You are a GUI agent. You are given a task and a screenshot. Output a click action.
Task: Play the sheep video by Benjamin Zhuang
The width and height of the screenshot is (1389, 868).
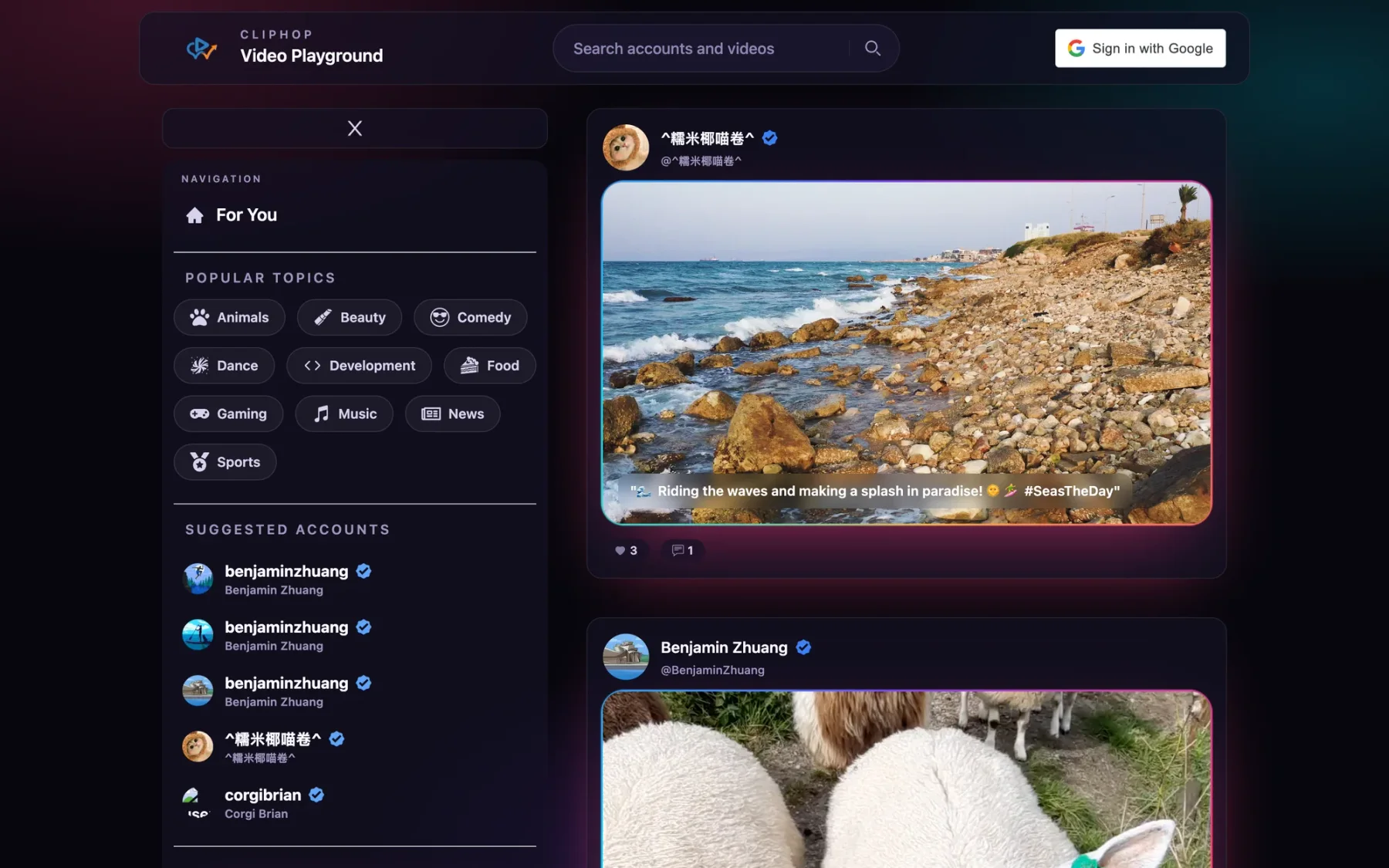point(906,779)
